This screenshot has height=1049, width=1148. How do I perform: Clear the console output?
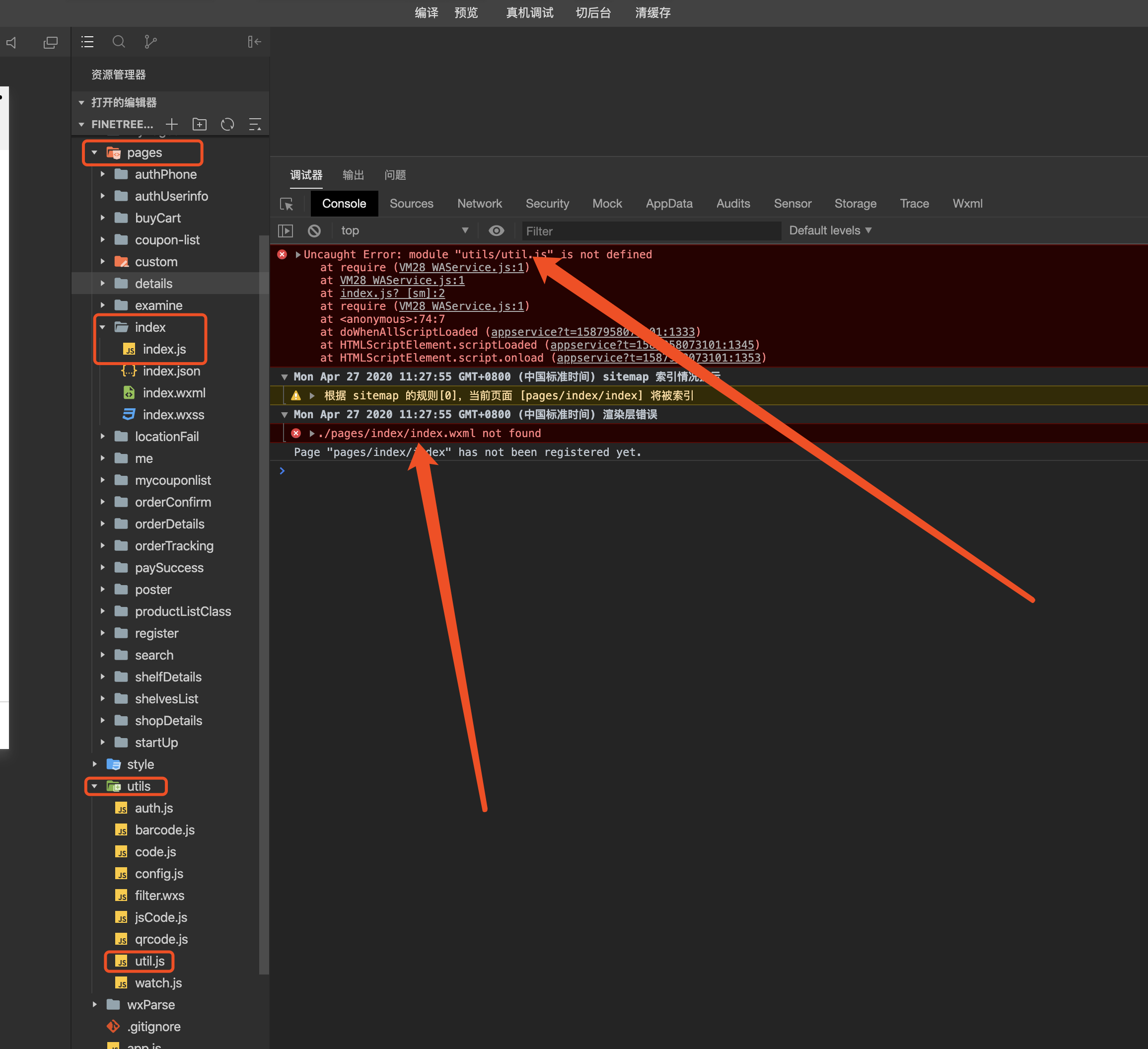(x=314, y=230)
